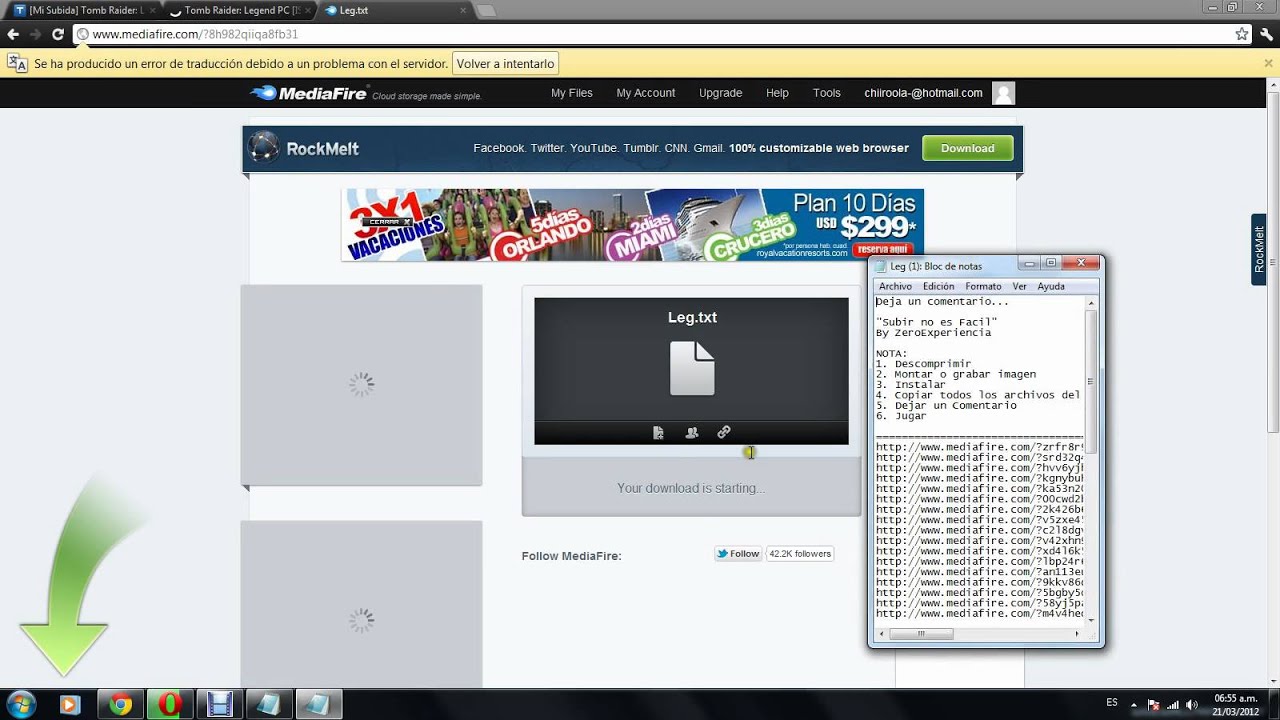Click the Action Center flag icon in the system tray
Viewport: 1280px width, 720px height.
point(1153,704)
